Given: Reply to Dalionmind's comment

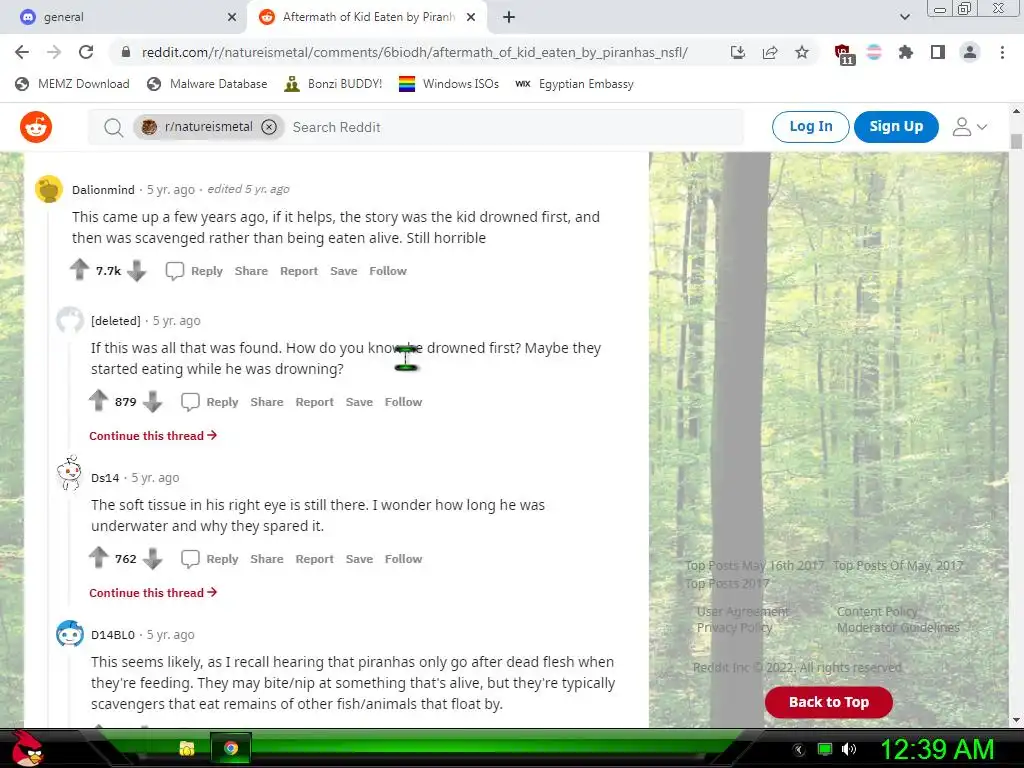Looking at the screenshot, I should (x=194, y=271).
